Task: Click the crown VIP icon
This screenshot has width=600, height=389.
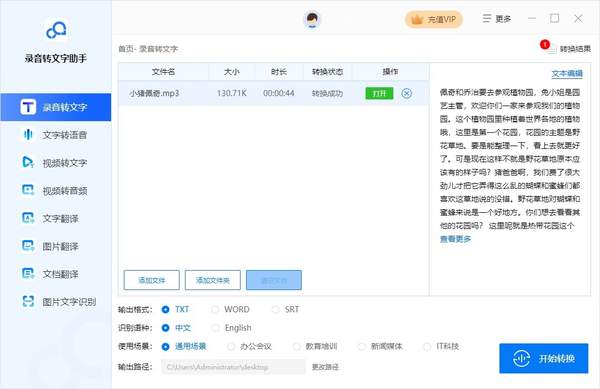Action: point(416,19)
